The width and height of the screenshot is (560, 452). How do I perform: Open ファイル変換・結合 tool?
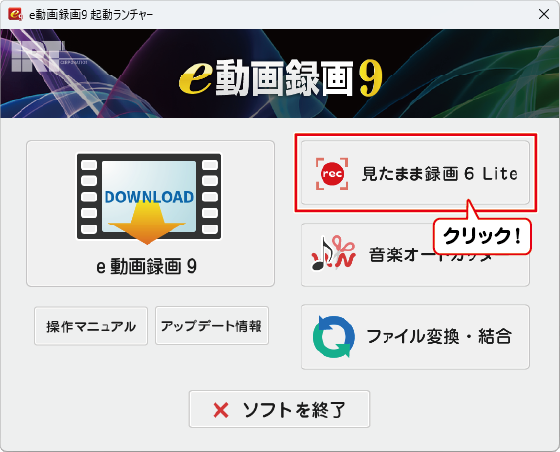pos(415,337)
